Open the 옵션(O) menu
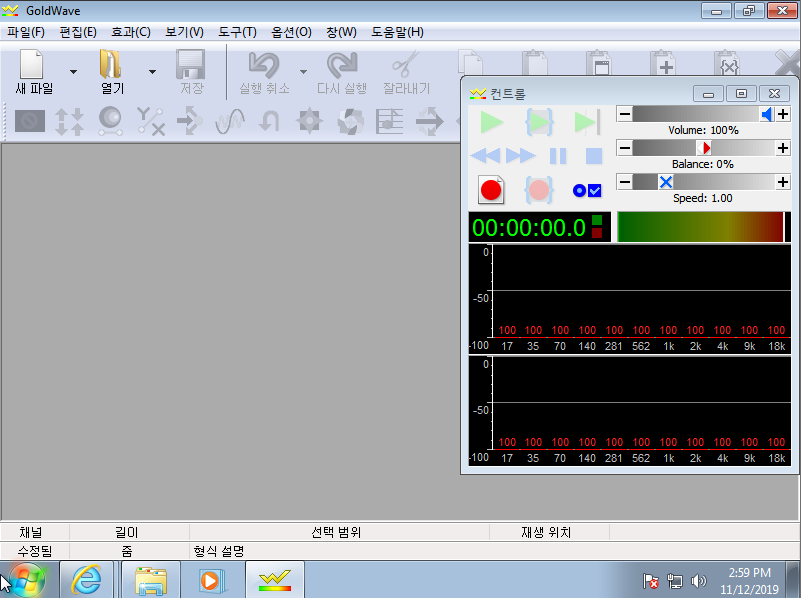801x598 pixels. click(291, 32)
